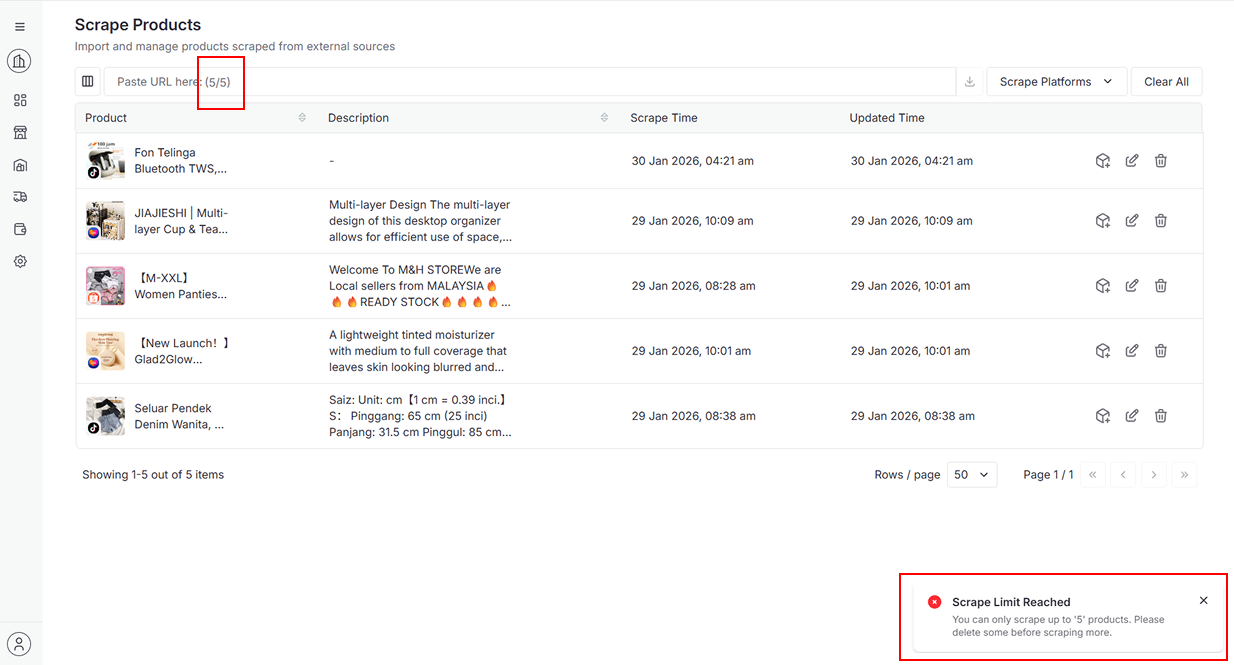
Task: Click the user profile icon at bottom left
Action: point(20,643)
